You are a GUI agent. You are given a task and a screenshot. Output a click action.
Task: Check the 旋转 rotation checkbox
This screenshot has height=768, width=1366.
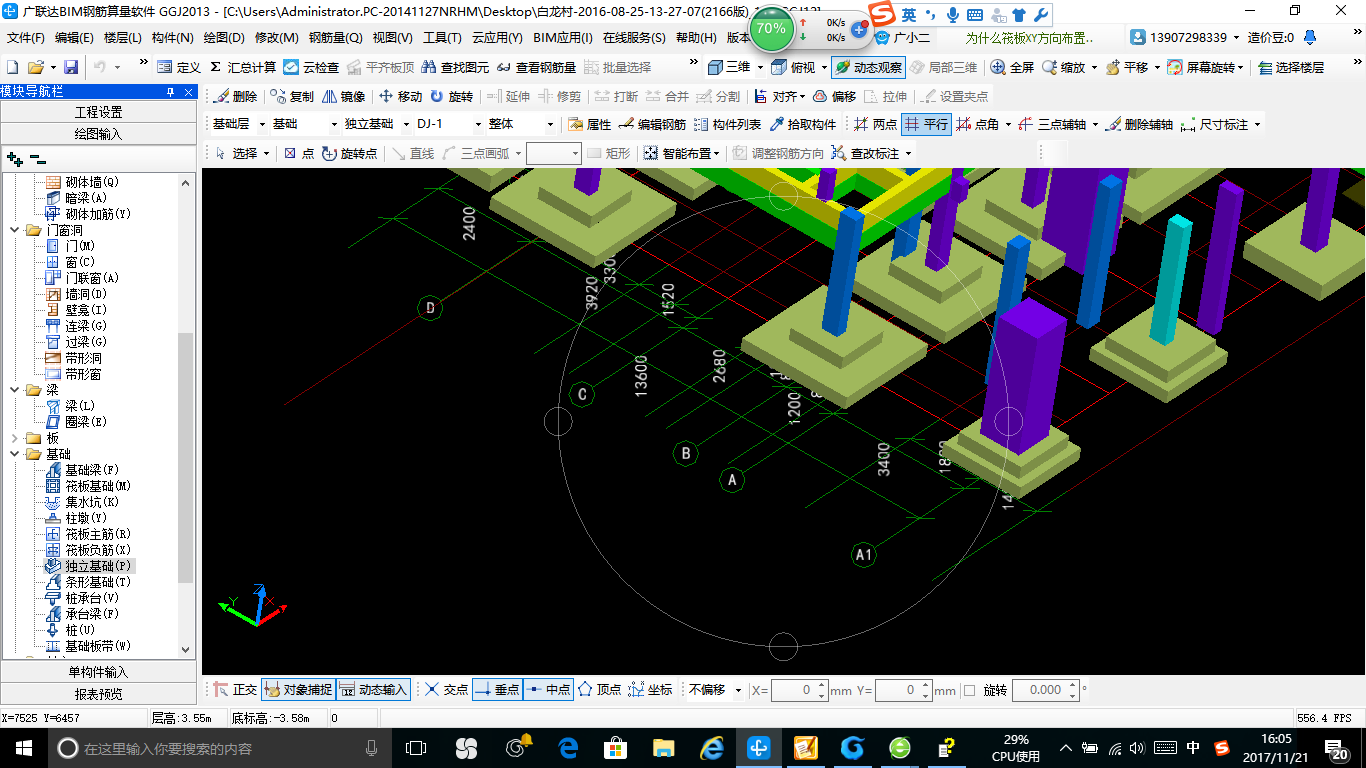click(969, 690)
